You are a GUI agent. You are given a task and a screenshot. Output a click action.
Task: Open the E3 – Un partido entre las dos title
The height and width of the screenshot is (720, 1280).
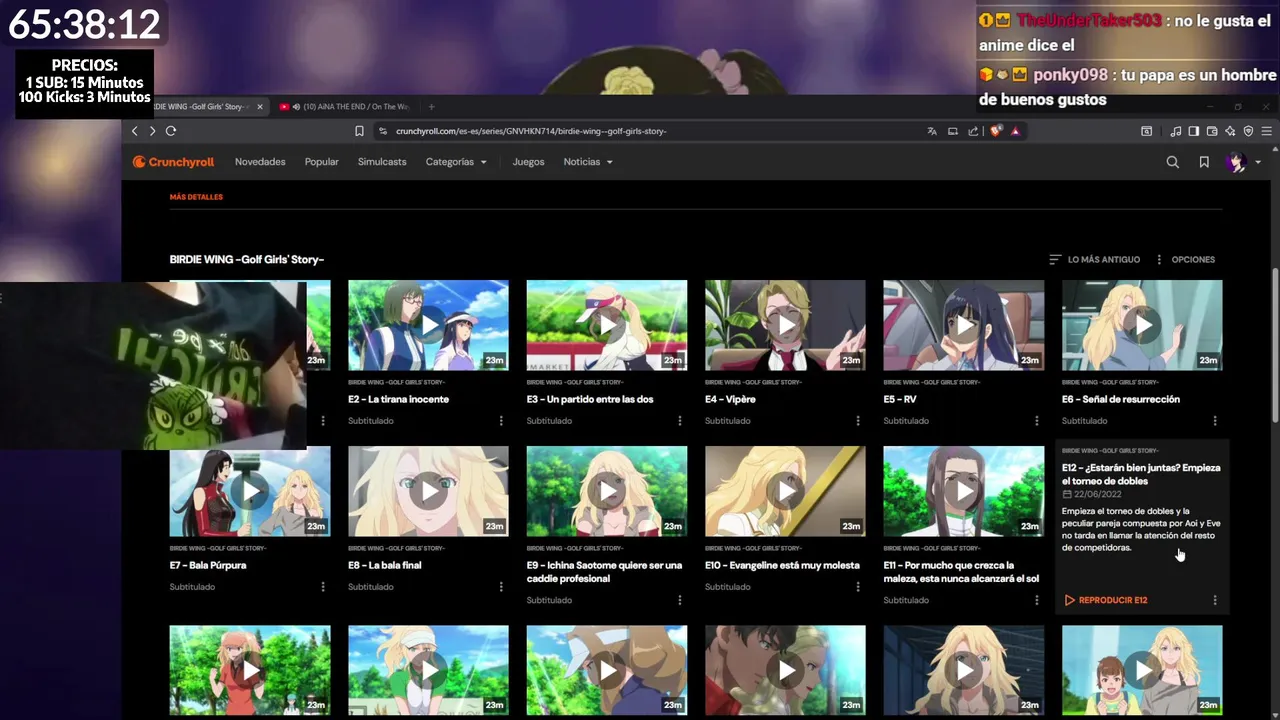pyautogui.click(x=590, y=399)
